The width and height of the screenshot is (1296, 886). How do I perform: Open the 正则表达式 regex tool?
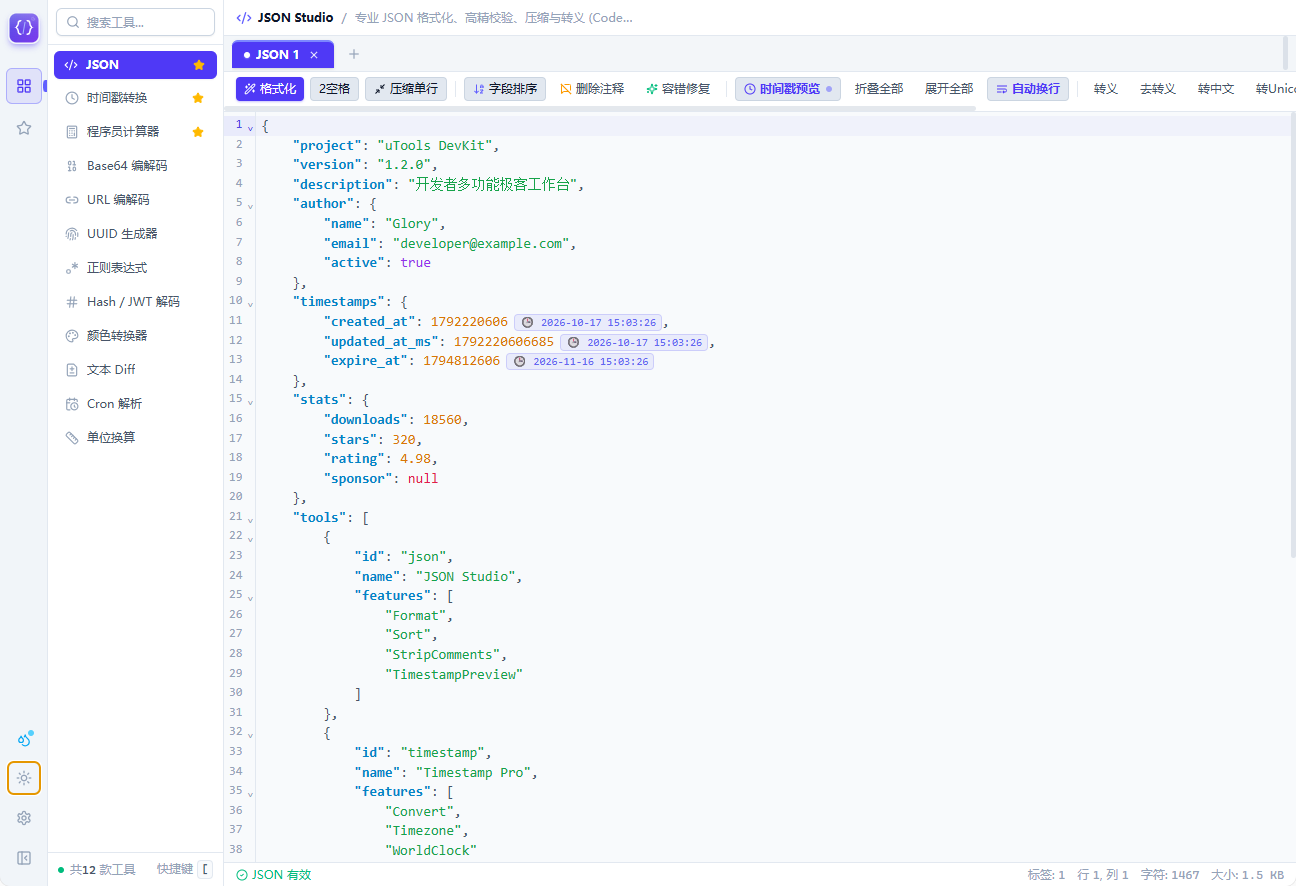[135, 268]
